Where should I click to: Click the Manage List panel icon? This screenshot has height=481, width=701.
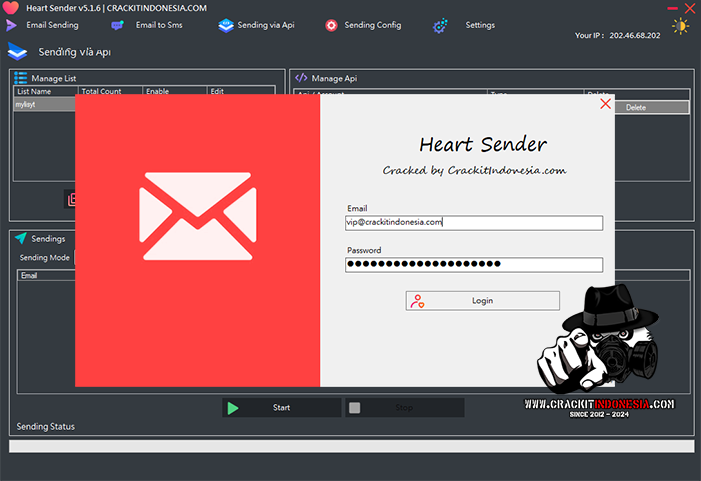click(x=20, y=77)
